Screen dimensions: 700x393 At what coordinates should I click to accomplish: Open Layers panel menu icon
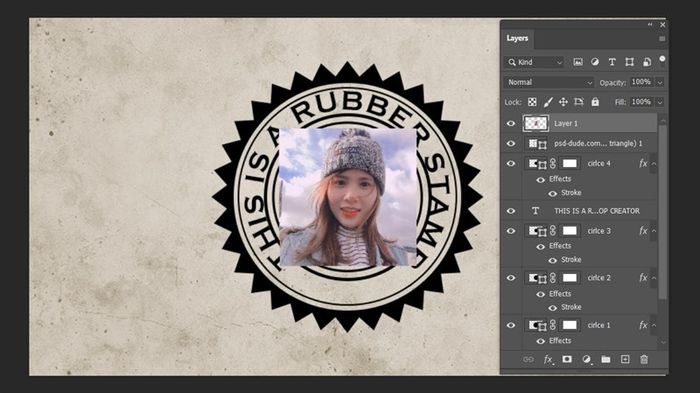tap(662, 39)
